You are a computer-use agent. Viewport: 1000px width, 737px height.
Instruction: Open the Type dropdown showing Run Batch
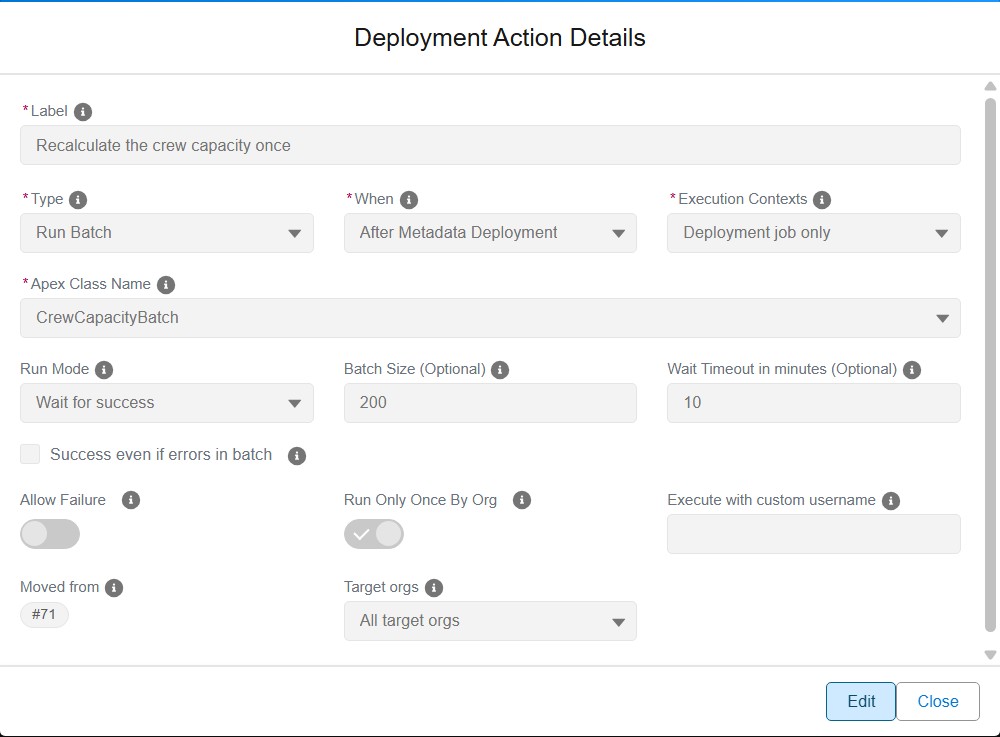(x=167, y=233)
